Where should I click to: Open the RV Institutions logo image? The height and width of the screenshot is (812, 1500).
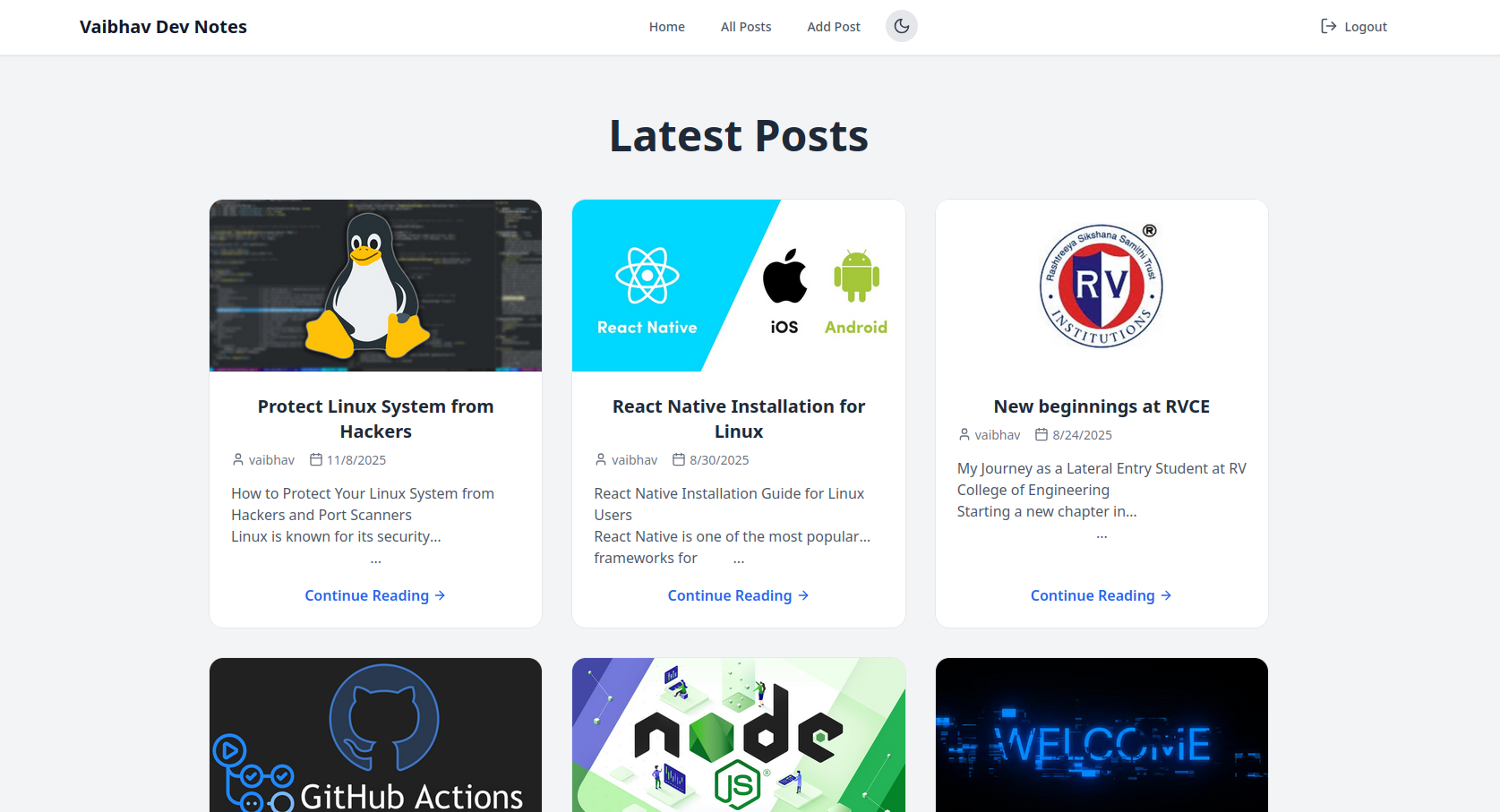coord(1101,286)
